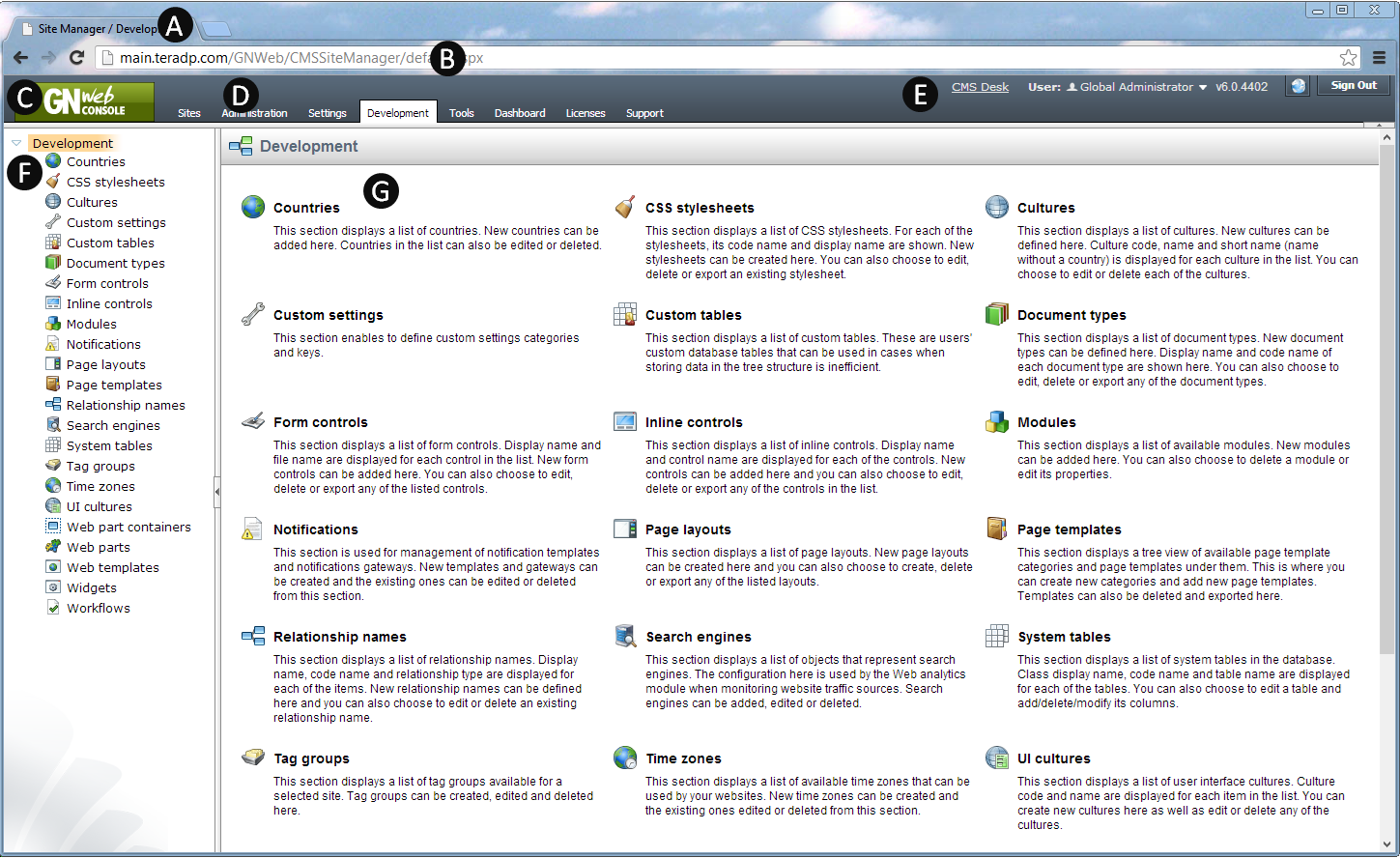
Task: Open the Relationship names icon in main panel
Action: [253, 636]
